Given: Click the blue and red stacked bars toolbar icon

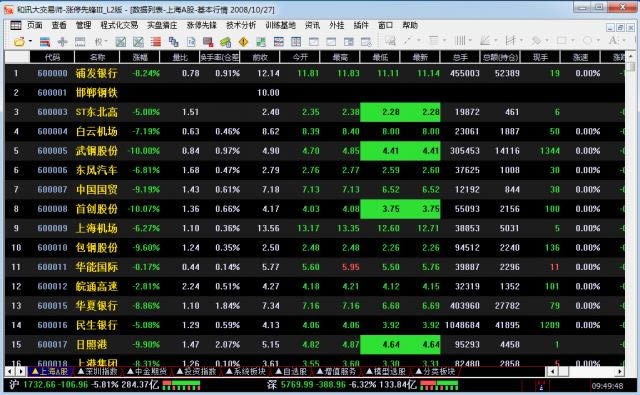Looking at the screenshot, I should 45,42.
